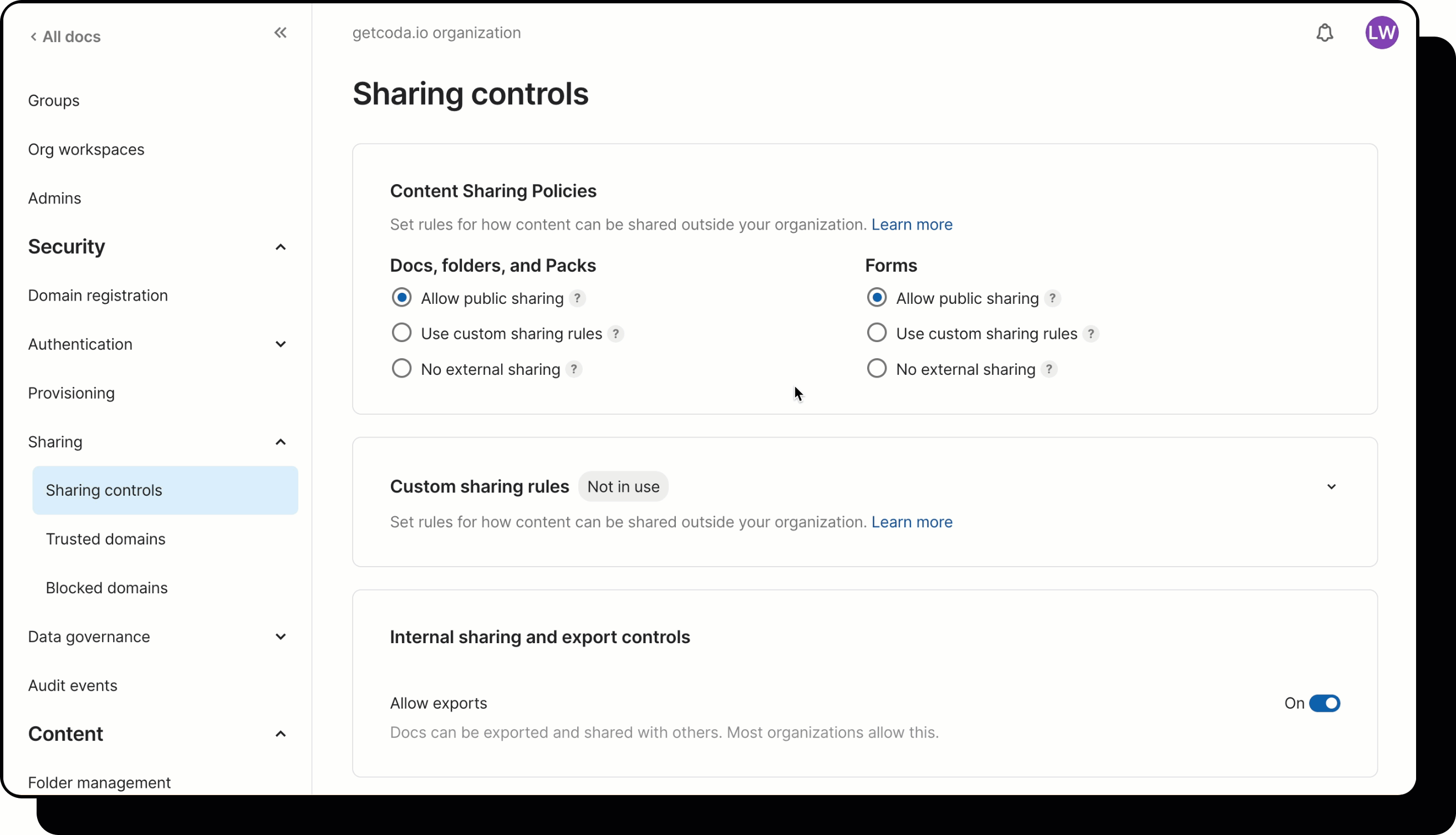Select 'No external sharing' for Docs, folders, and Packs
This screenshot has height=835, width=1456.
[401, 369]
